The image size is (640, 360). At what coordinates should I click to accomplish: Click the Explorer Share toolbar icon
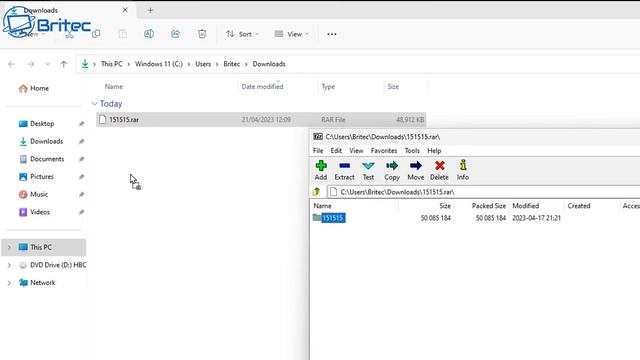point(175,34)
